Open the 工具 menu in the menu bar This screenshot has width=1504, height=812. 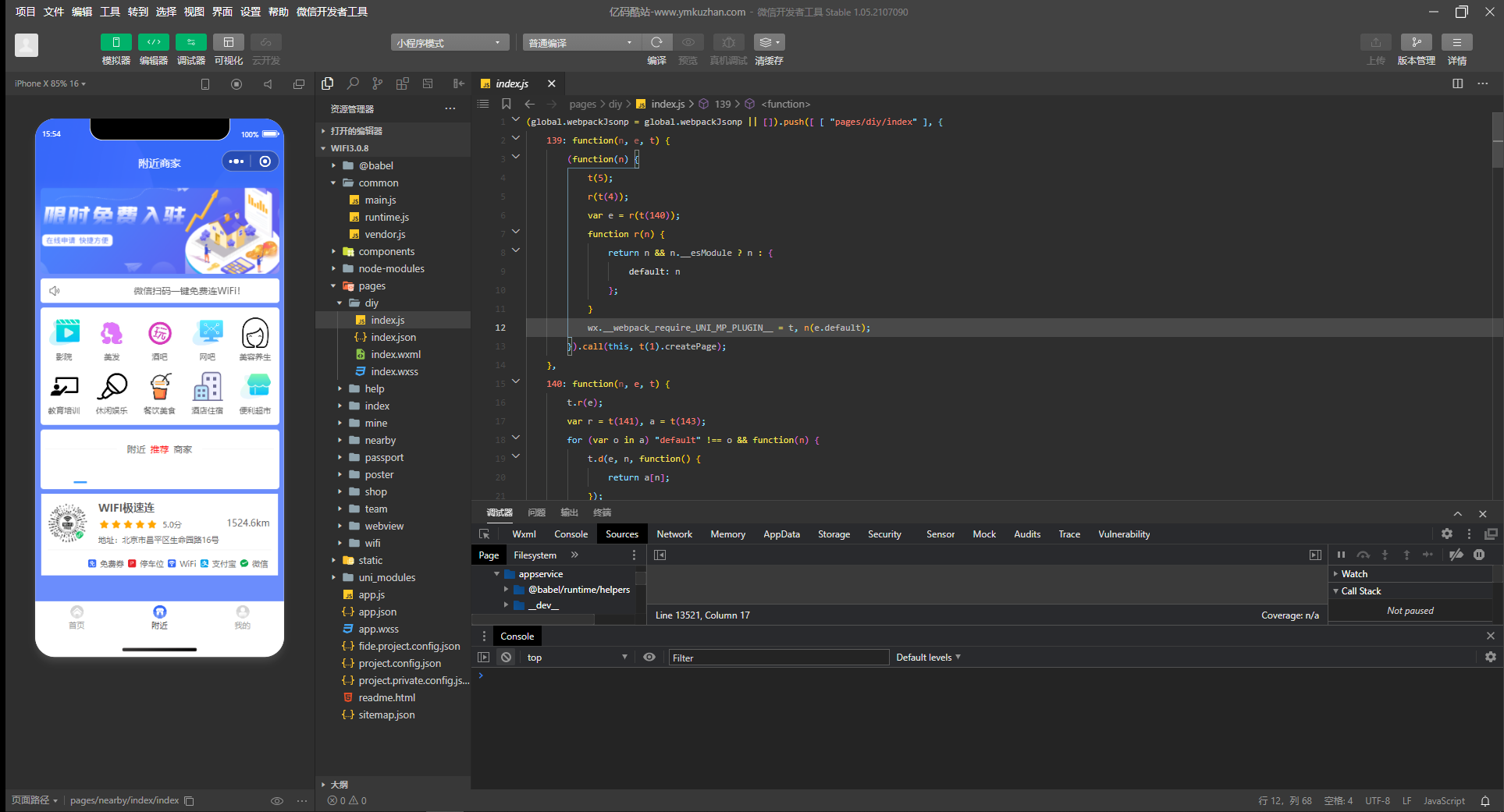click(110, 12)
